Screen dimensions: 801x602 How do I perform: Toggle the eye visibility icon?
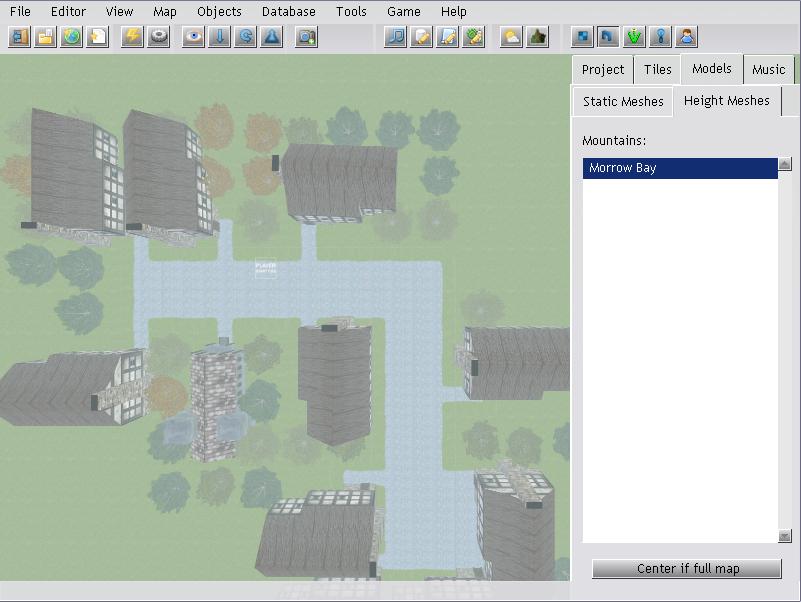tap(193, 37)
